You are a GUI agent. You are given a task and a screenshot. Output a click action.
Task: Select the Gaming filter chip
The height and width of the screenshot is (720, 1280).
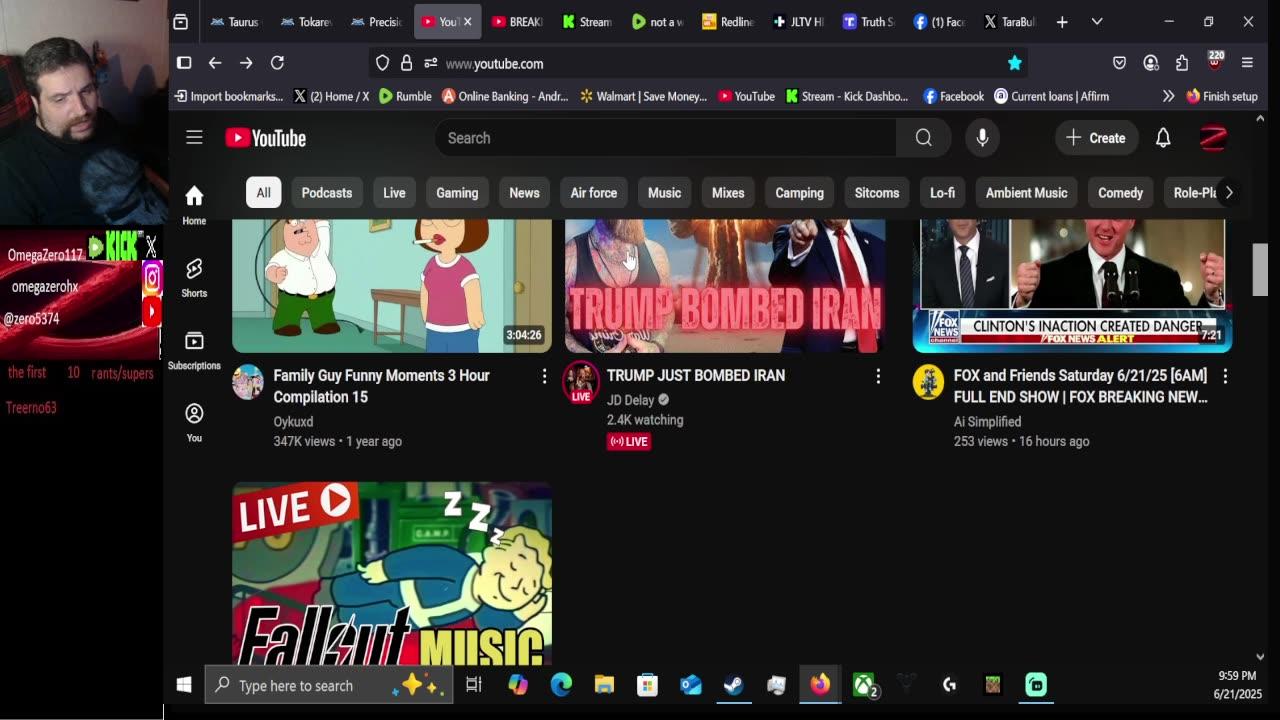tap(457, 192)
